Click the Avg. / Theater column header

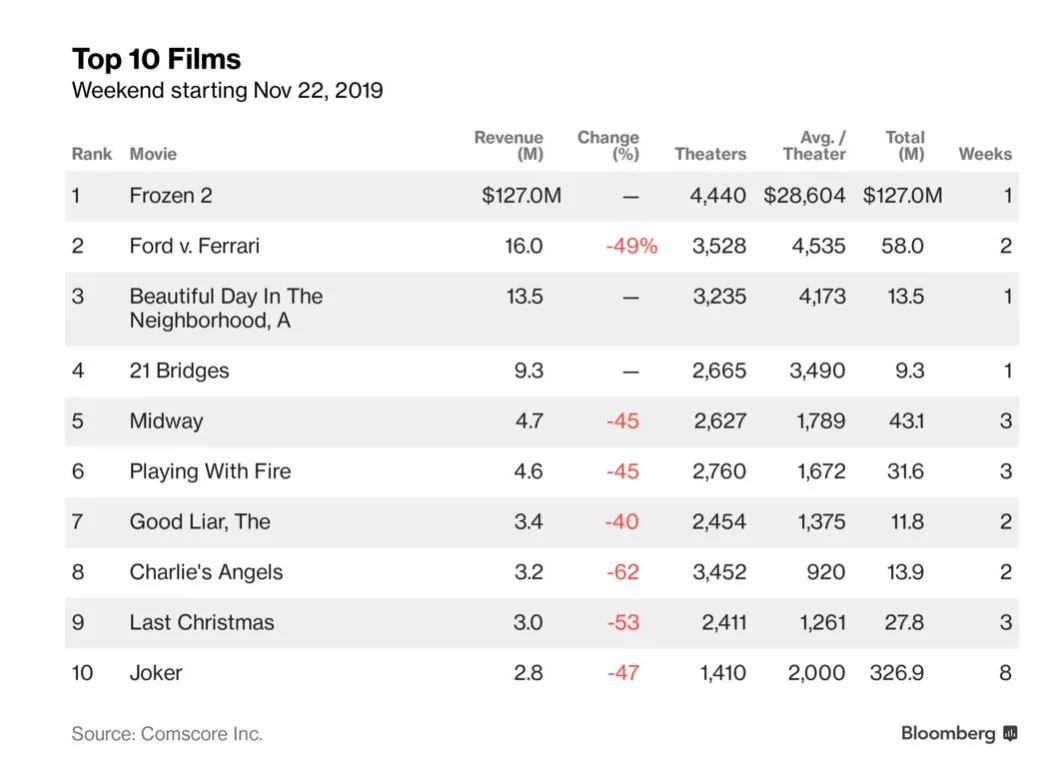pos(815,146)
